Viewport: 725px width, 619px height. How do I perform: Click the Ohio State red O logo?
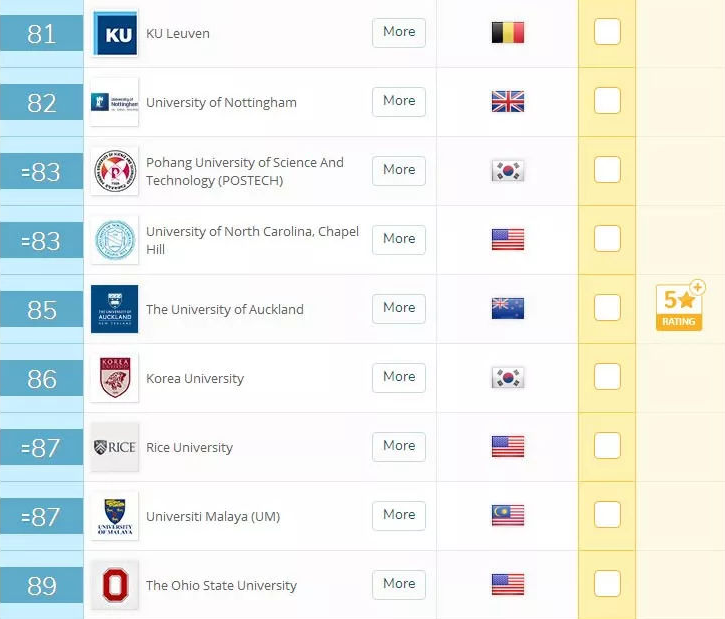(115, 585)
